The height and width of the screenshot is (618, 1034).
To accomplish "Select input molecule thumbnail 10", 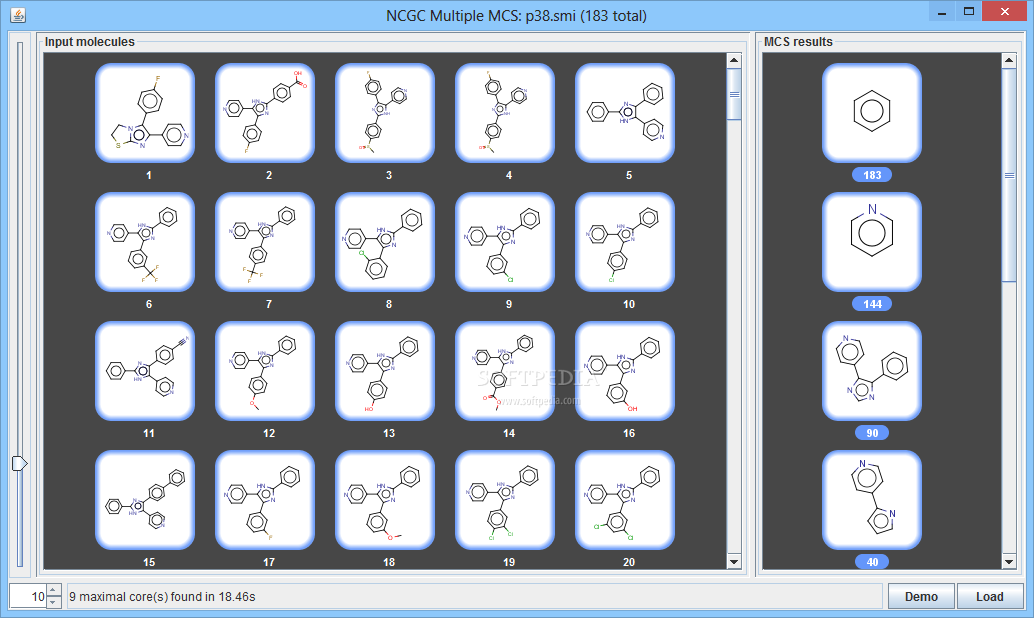I will pyautogui.click(x=625, y=242).
